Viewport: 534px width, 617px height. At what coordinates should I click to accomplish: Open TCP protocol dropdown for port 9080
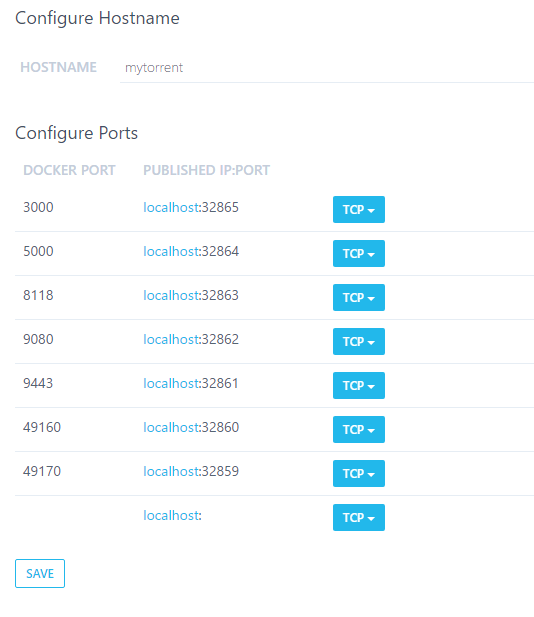coord(358,342)
